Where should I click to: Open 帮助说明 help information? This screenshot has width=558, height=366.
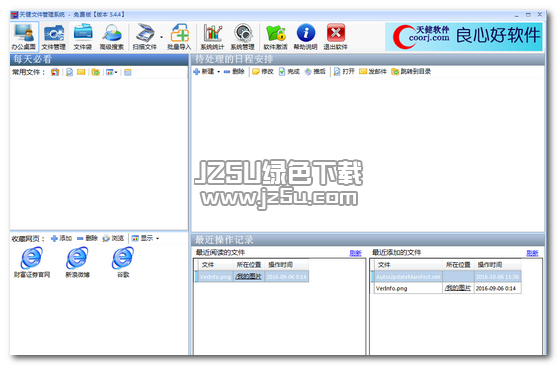(x=305, y=37)
